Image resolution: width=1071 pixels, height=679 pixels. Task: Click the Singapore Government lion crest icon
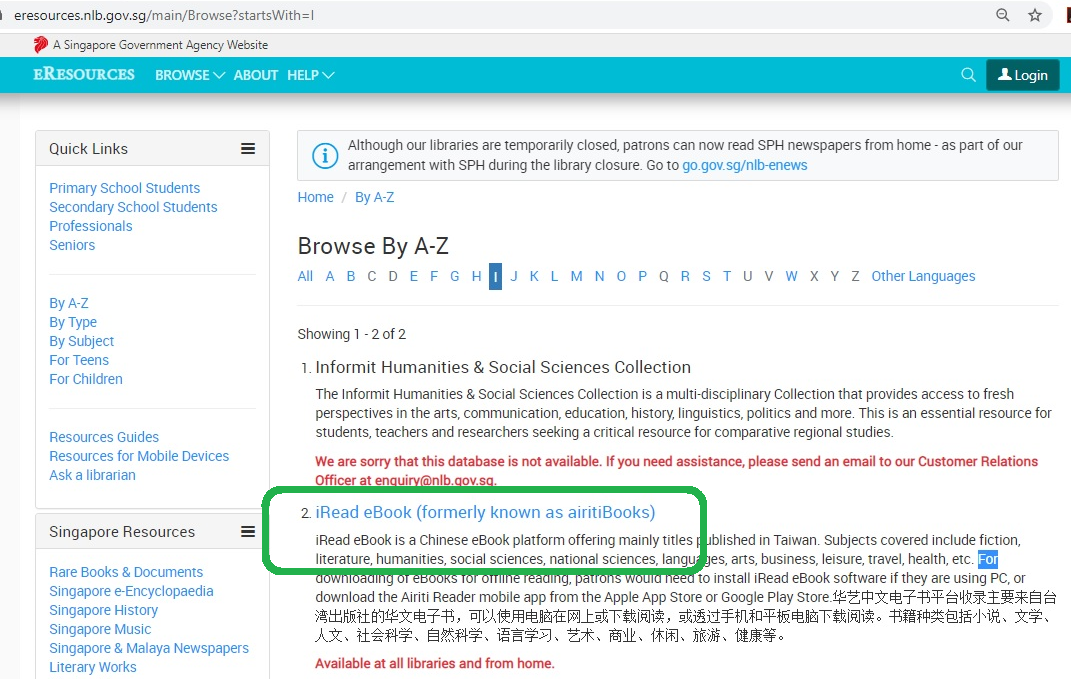point(40,44)
